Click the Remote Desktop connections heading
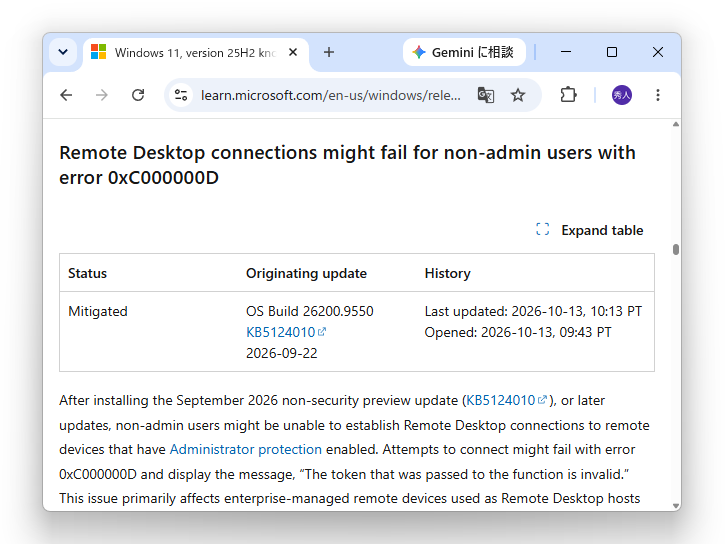The height and width of the screenshot is (544, 725). tap(347, 165)
